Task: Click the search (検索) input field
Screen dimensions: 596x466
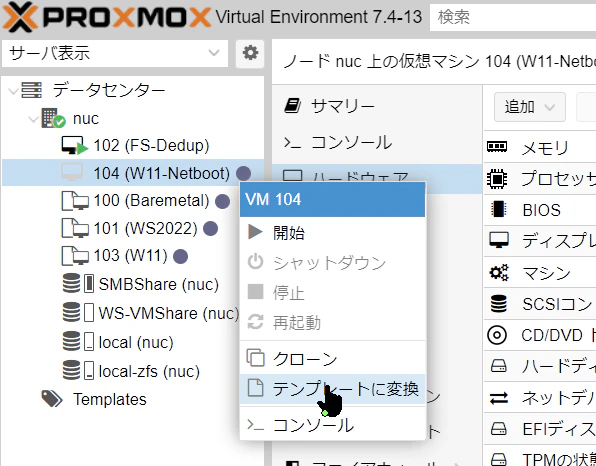Action: [x=513, y=17]
